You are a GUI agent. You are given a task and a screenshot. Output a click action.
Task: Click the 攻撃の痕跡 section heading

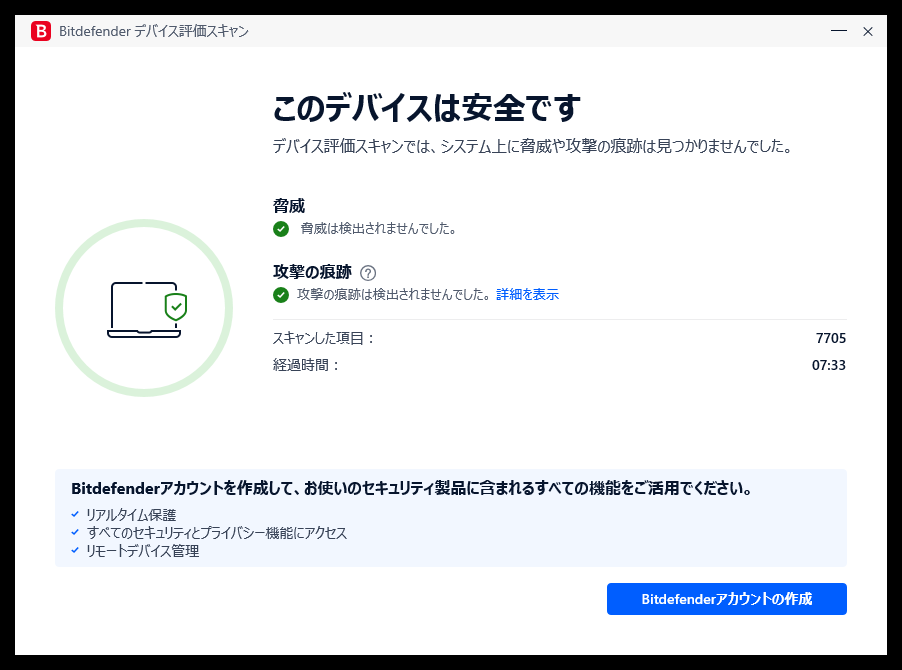tap(312, 271)
